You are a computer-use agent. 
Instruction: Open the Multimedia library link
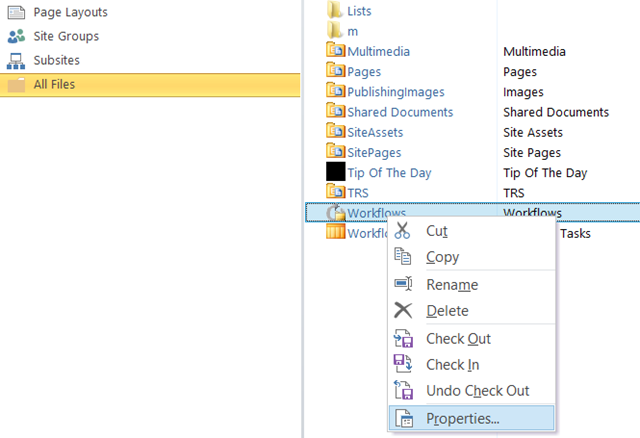pos(378,51)
